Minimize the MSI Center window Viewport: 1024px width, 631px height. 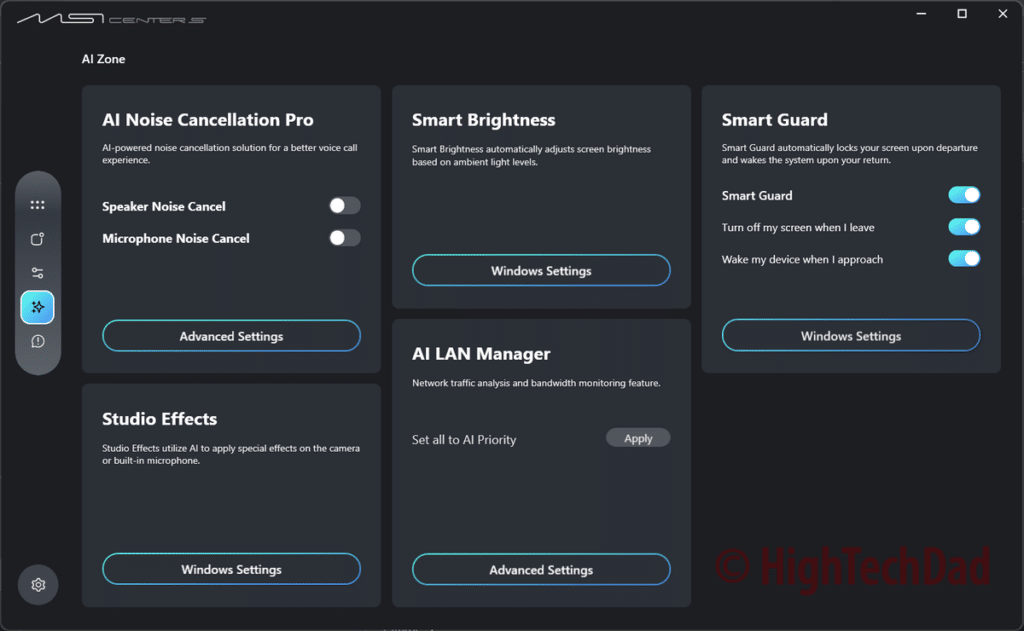coord(920,14)
